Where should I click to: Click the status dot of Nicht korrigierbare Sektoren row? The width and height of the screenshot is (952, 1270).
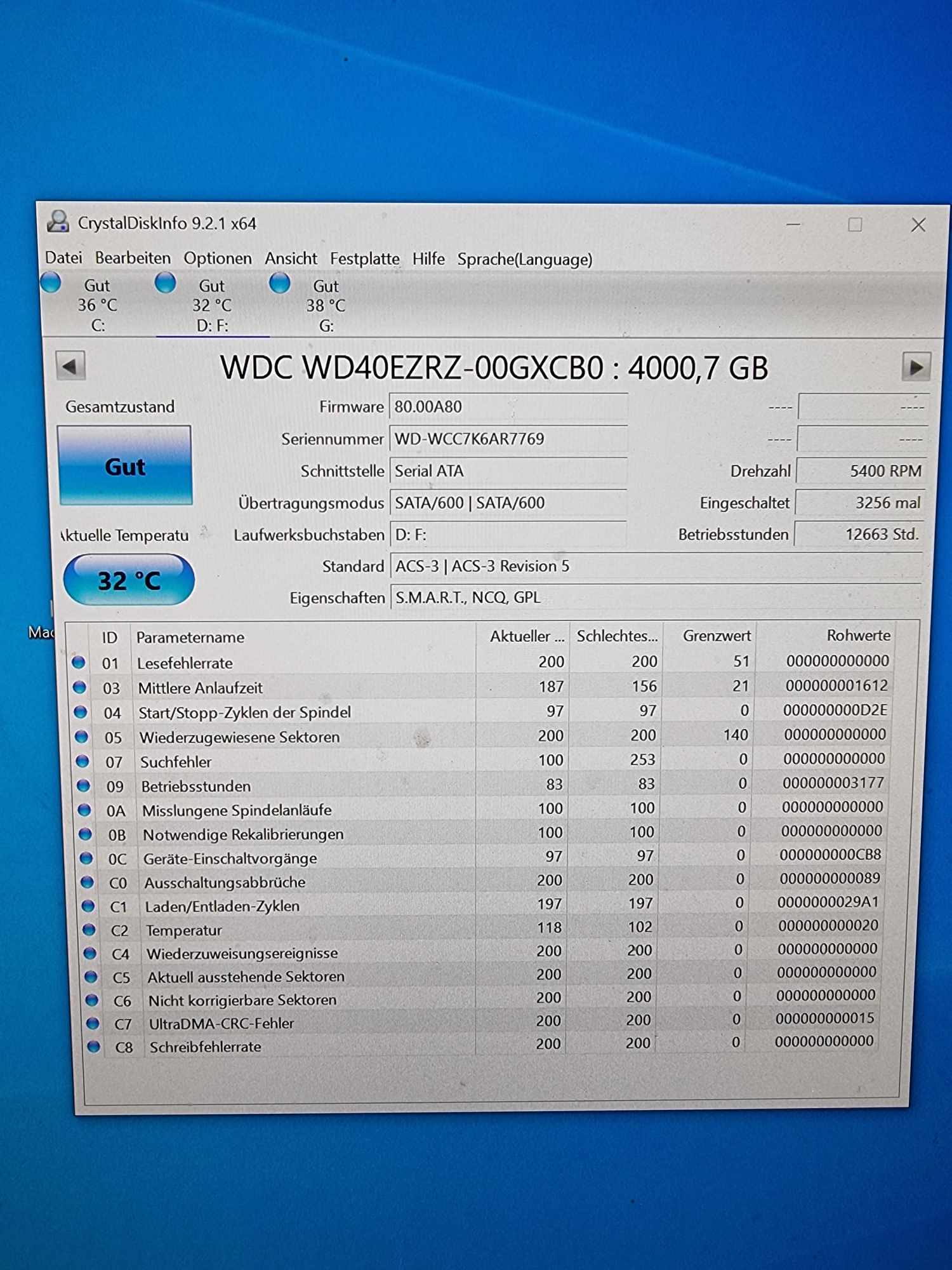coord(92,1000)
